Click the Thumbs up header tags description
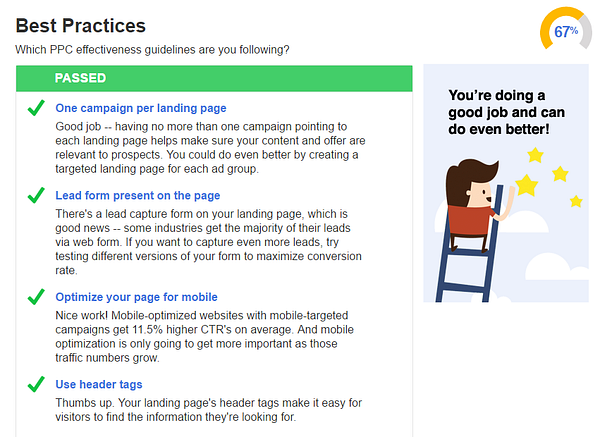Image resolution: width=600 pixels, height=437 pixels. click(209, 410)
